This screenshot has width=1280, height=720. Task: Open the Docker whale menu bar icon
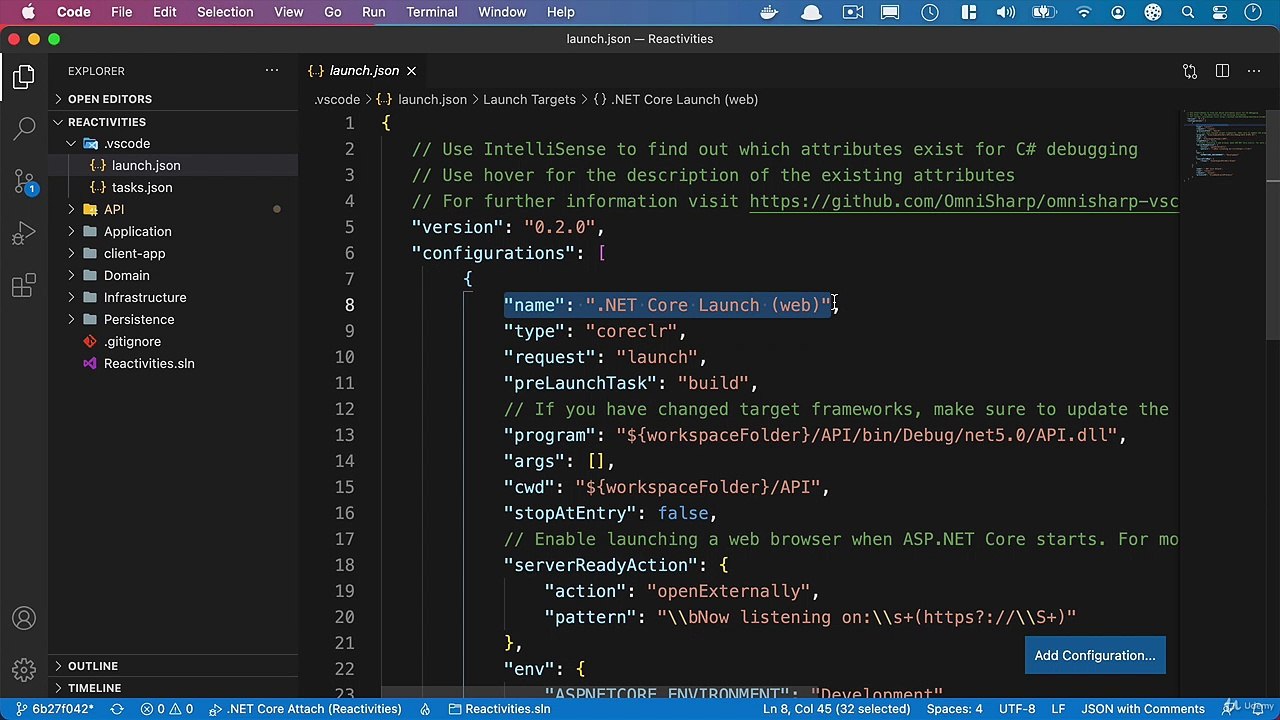[x=770, y=12]
